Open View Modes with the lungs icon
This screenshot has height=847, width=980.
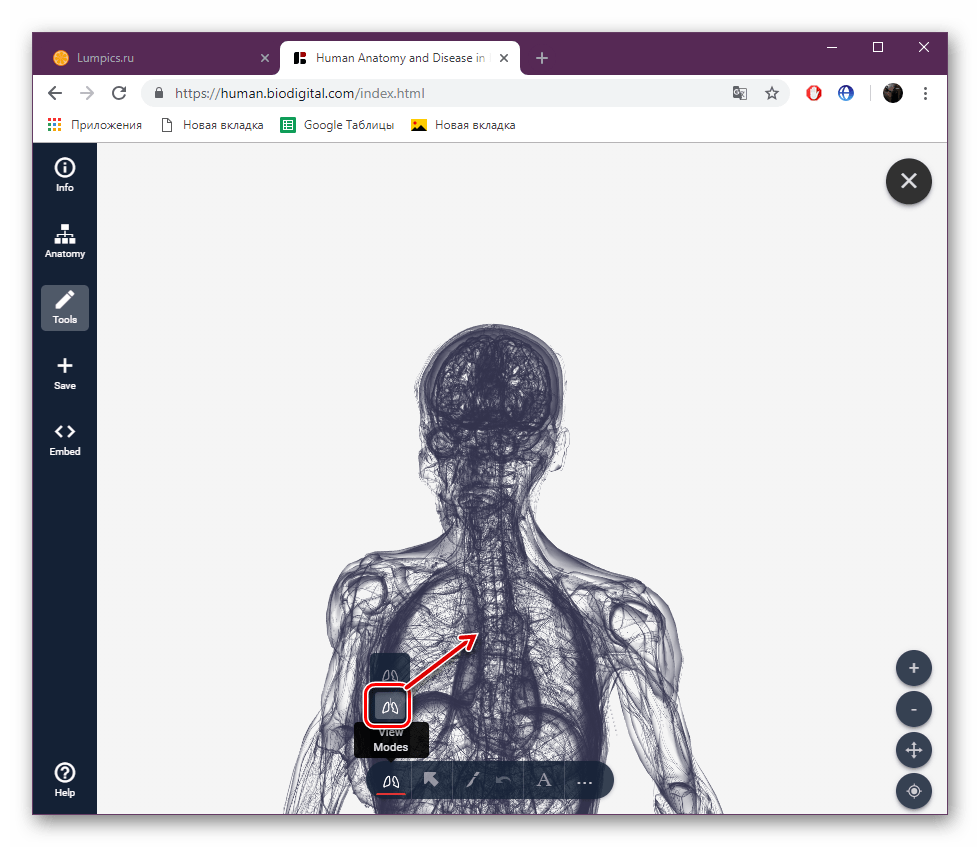click(391, 780)
